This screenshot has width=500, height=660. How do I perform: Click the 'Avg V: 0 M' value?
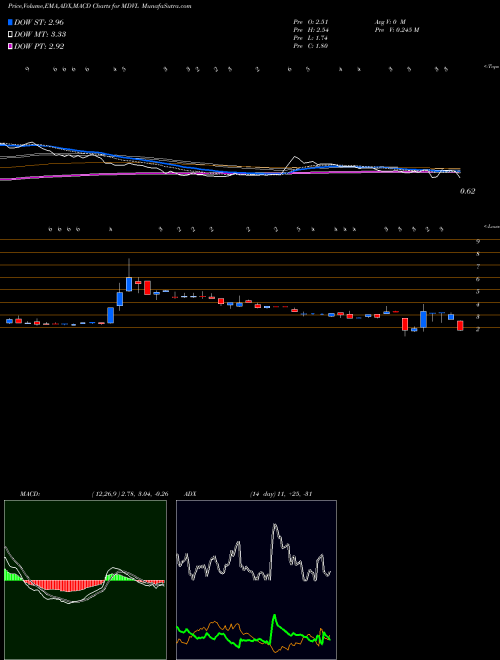[x=389, y=22]
